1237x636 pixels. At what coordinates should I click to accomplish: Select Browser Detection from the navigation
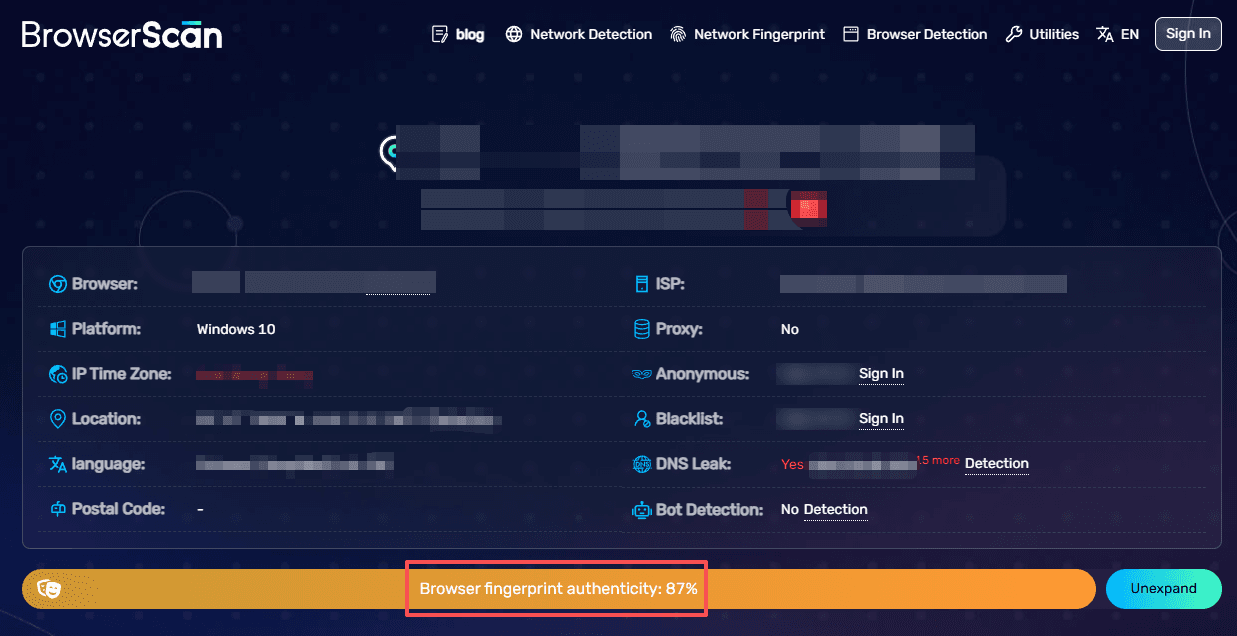[x=914, y=33]
